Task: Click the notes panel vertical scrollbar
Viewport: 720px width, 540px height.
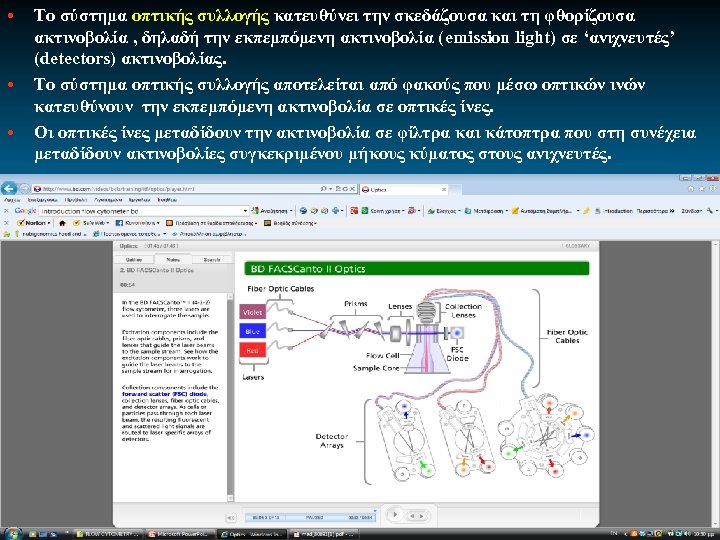Action: pos(231,397)
